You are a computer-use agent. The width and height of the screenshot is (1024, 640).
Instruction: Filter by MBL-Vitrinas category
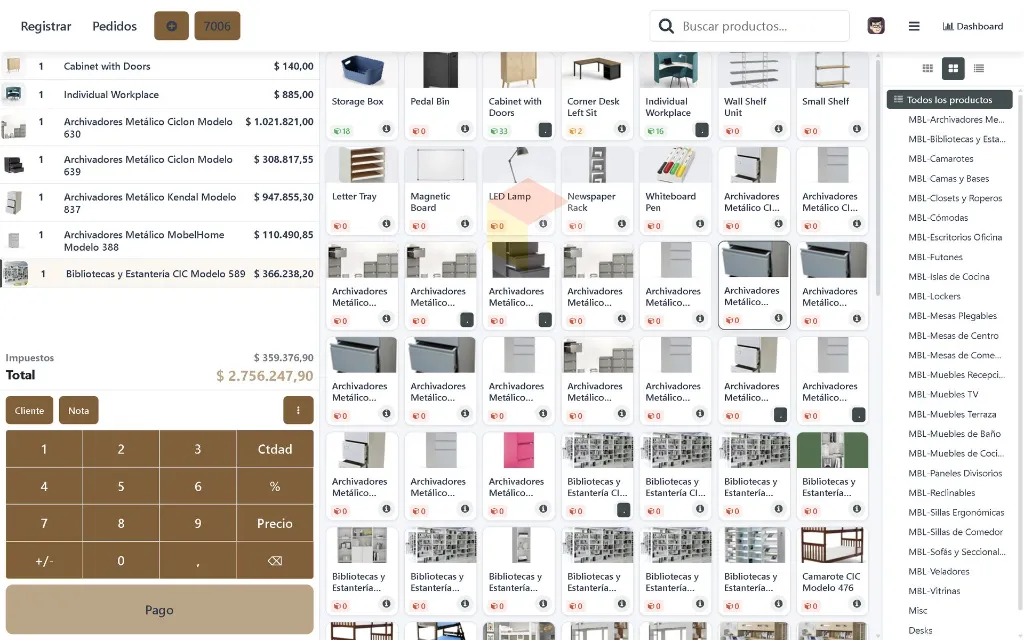pos(934,591)
